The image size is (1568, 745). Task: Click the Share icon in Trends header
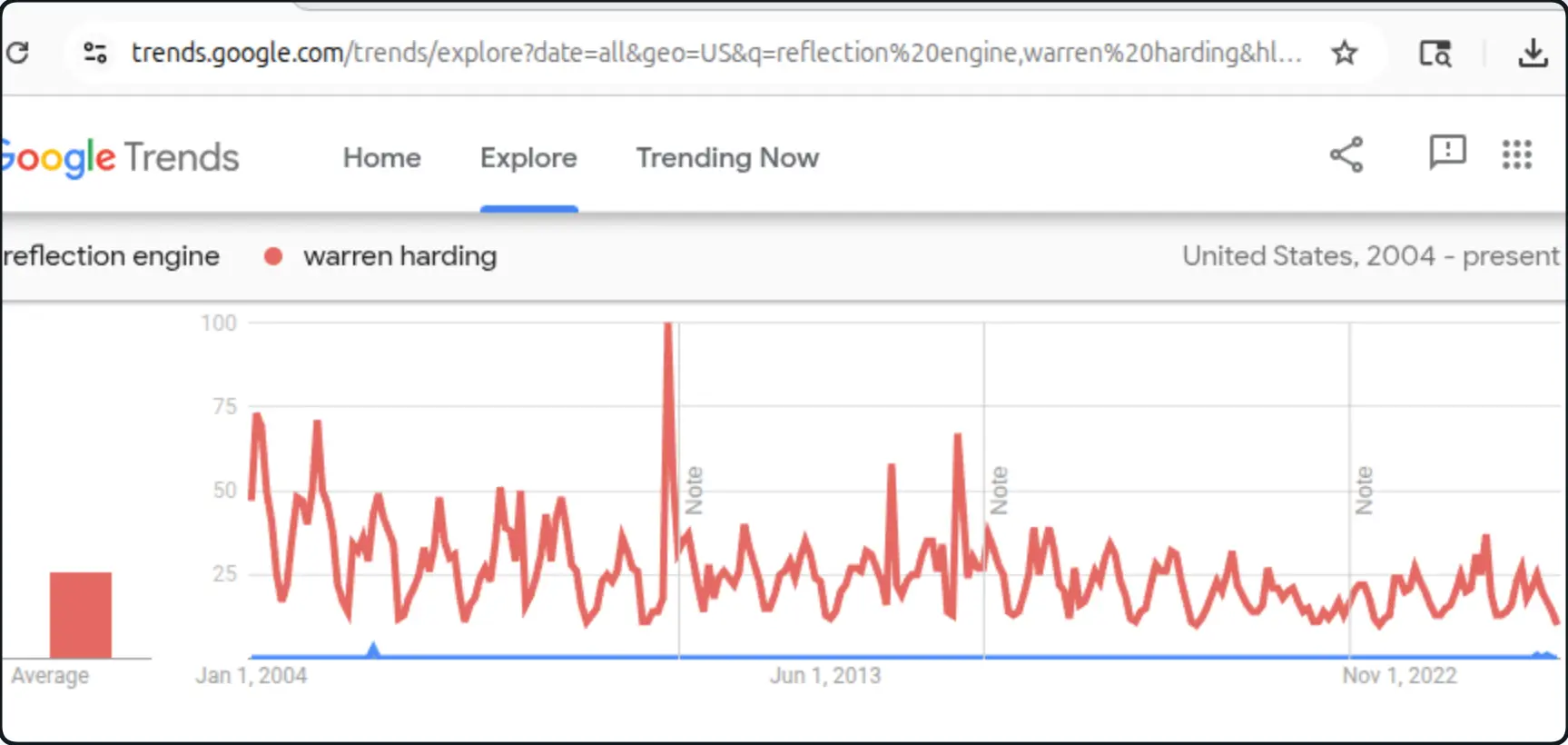coord(1346,154)
